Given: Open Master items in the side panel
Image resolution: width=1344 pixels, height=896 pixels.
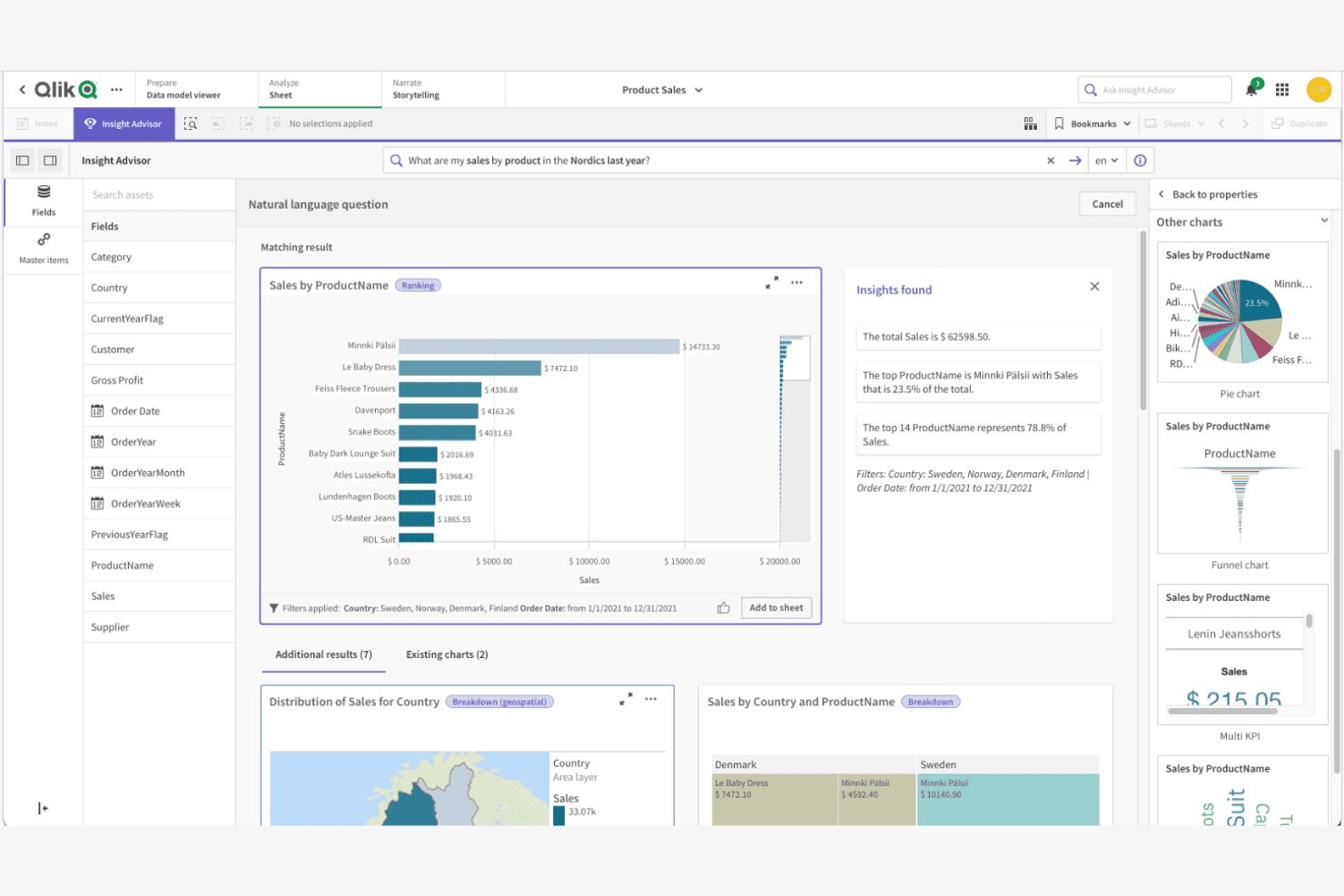Looking at the screenshot, I should point(44,248).
